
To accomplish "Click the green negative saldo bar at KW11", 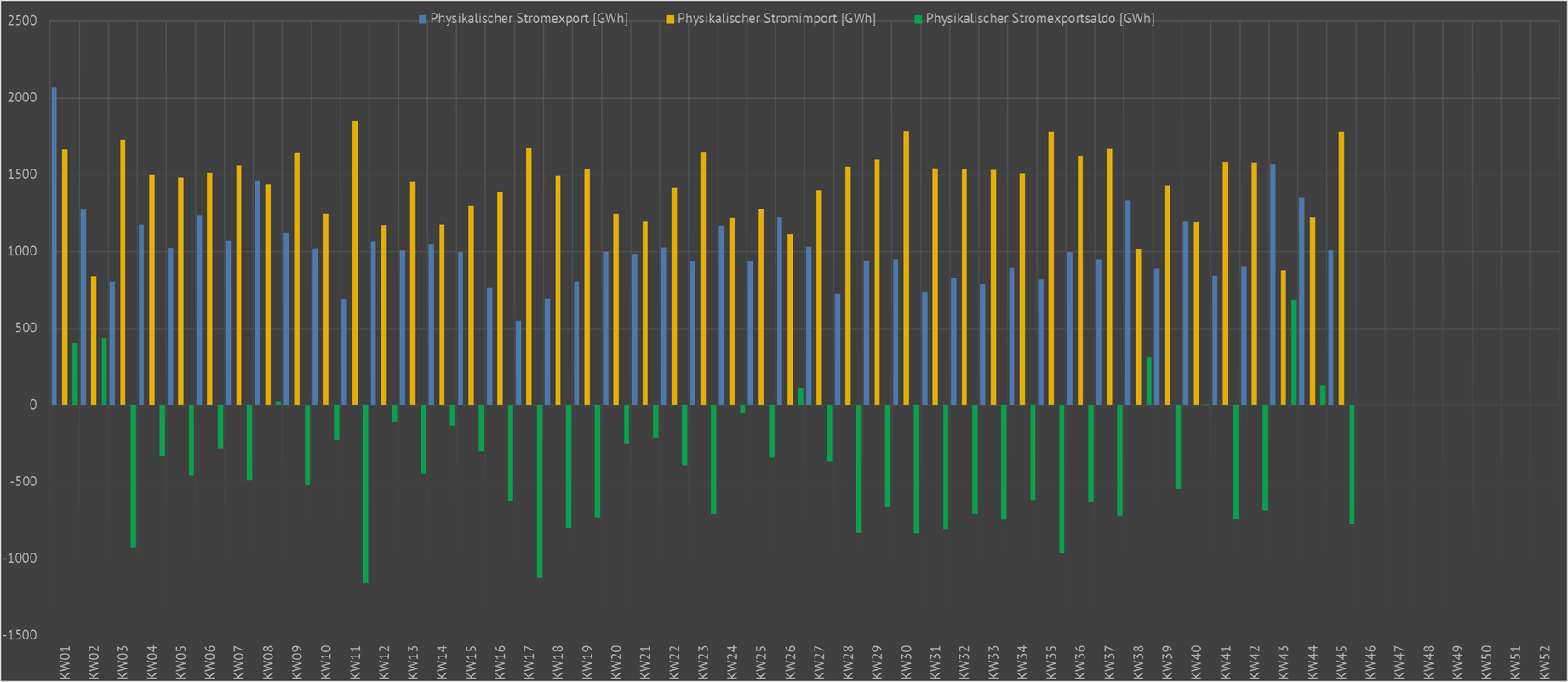I will [365, 494].
